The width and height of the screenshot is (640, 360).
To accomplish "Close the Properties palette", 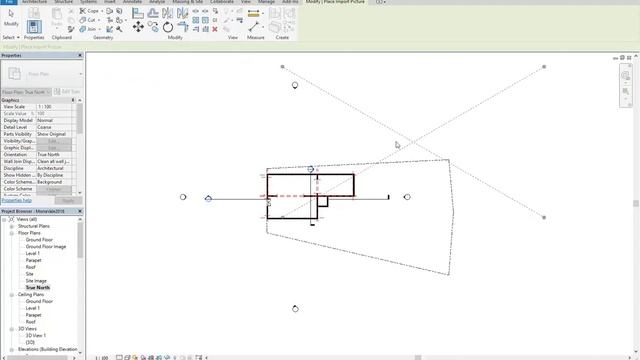I will coord(80,55).
